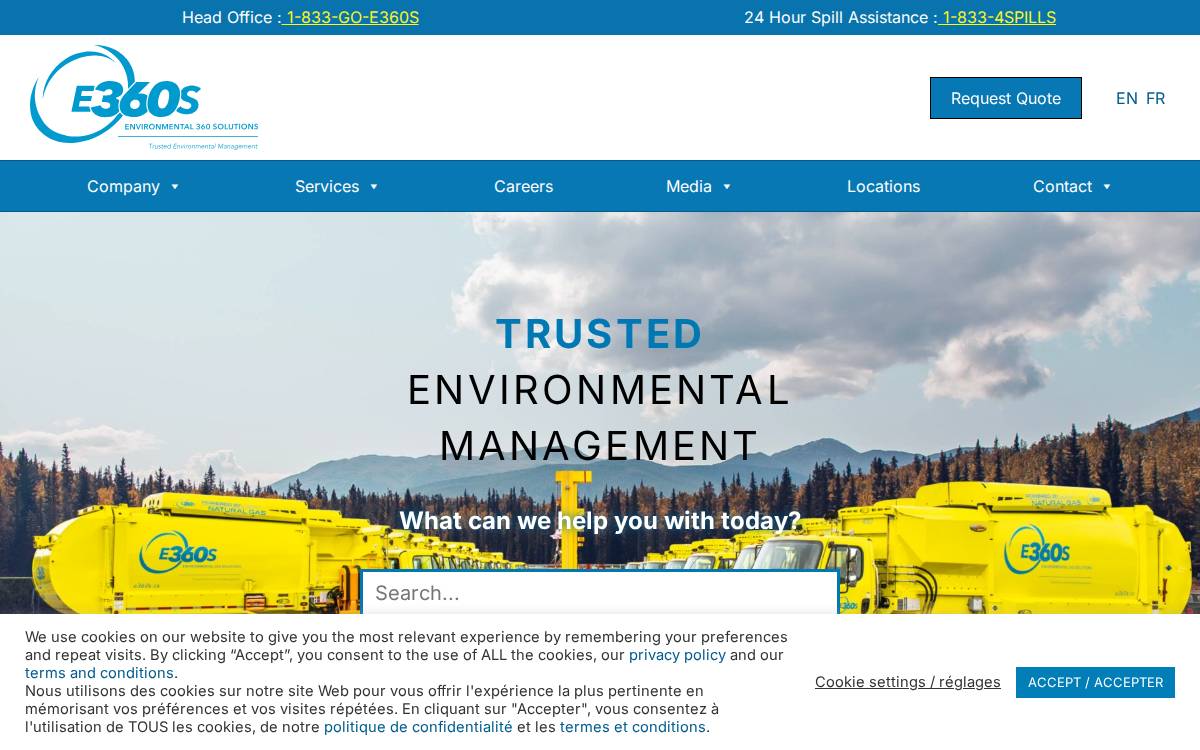Open the Services menu item
Image resolution: width=1200 pixels, height=750 pixels.
pos(327,186)
